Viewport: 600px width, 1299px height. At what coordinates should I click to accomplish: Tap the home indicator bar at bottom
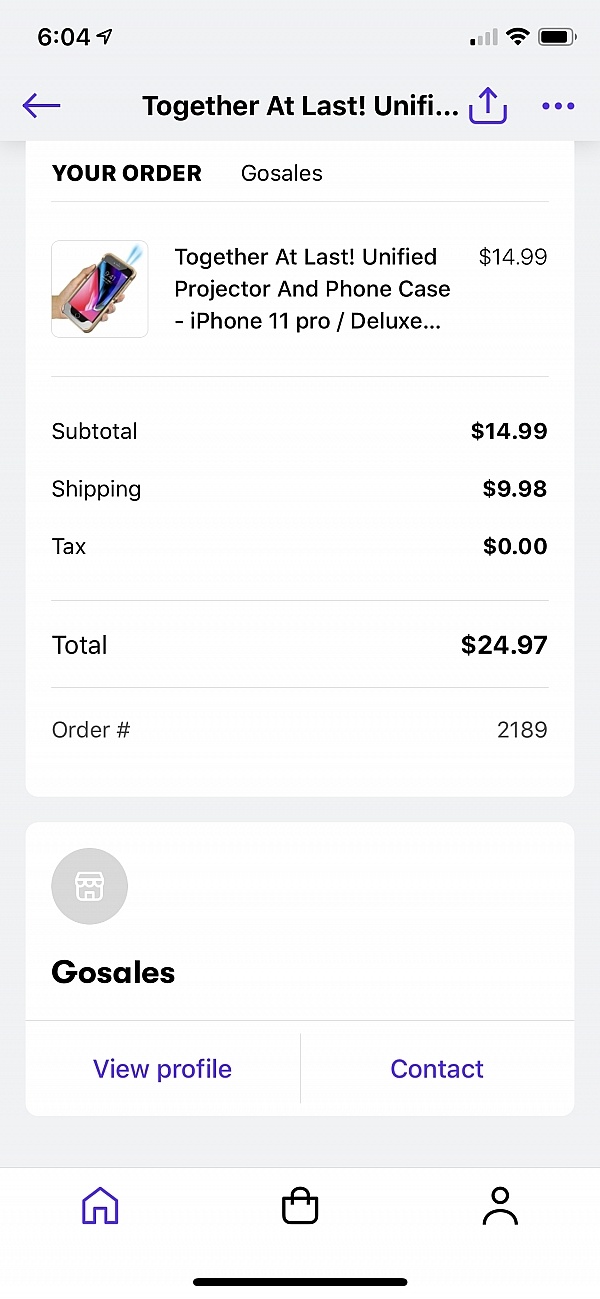tap(300, 1280)
